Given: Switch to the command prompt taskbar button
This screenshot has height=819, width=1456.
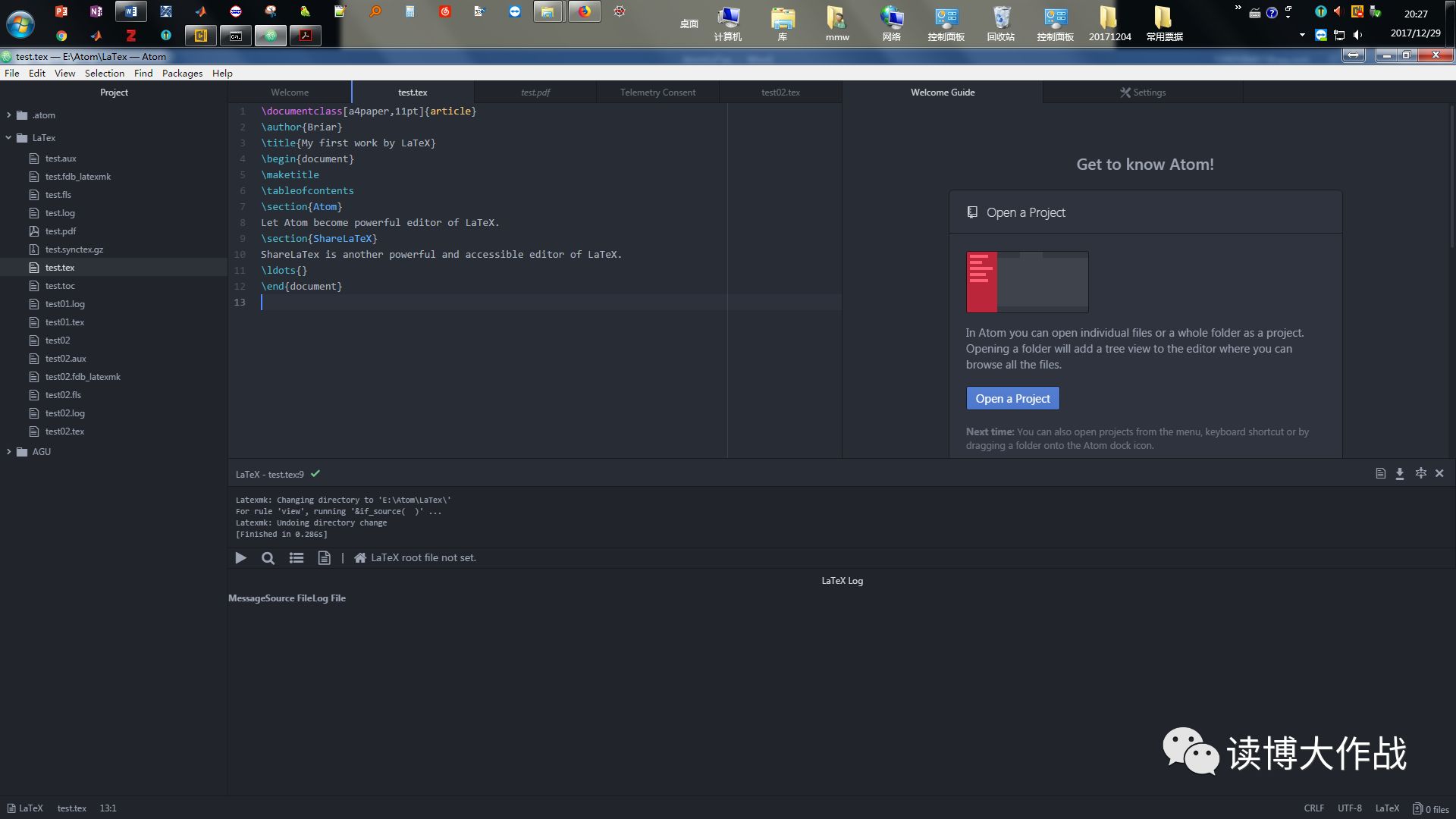Looking at the screenshot, I should tap(236, 36).
